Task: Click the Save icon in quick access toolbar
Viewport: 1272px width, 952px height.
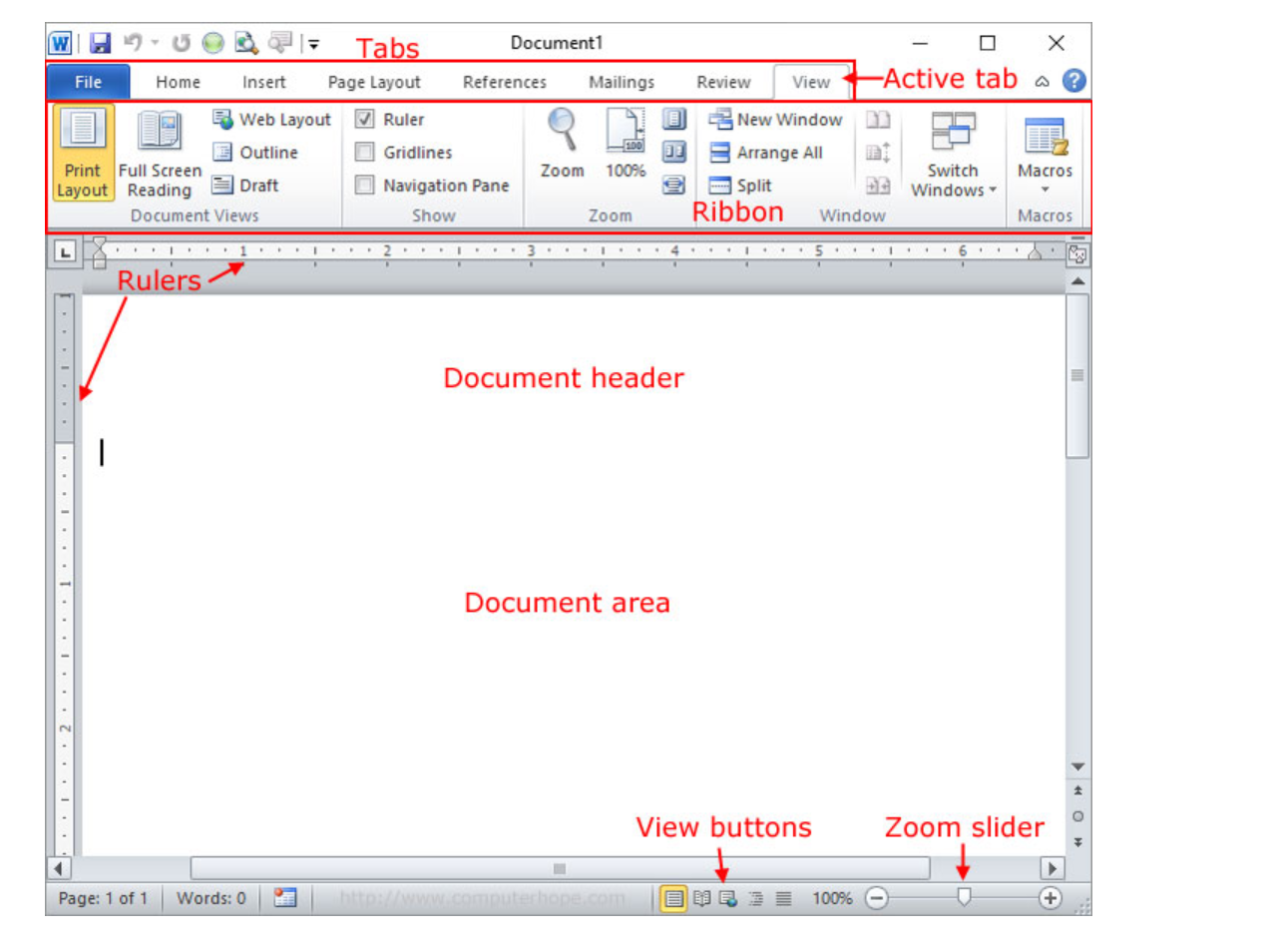Action: (100, 43)
